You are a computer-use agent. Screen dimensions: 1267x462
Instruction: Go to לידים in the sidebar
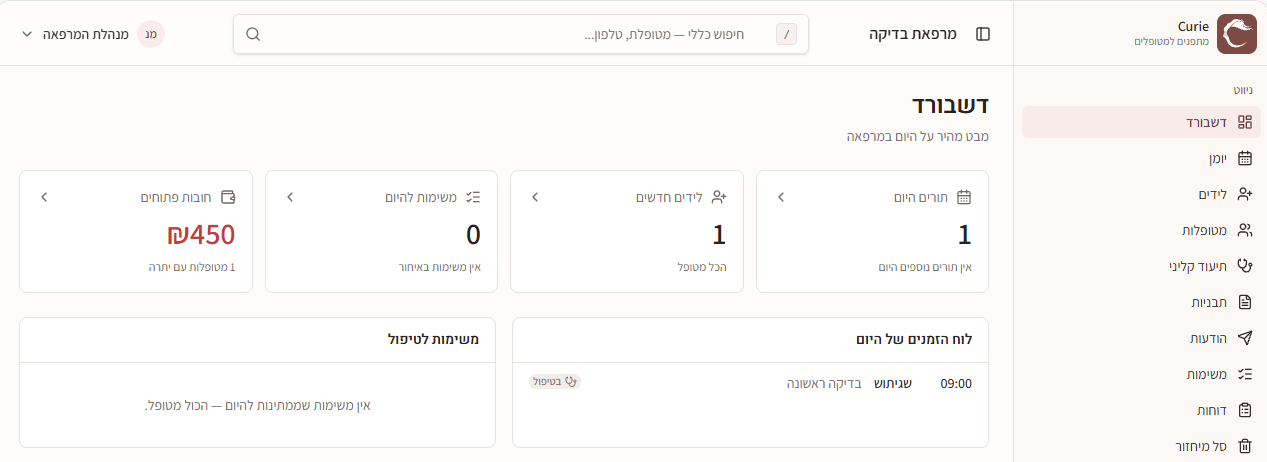(x=1141, y=194)
